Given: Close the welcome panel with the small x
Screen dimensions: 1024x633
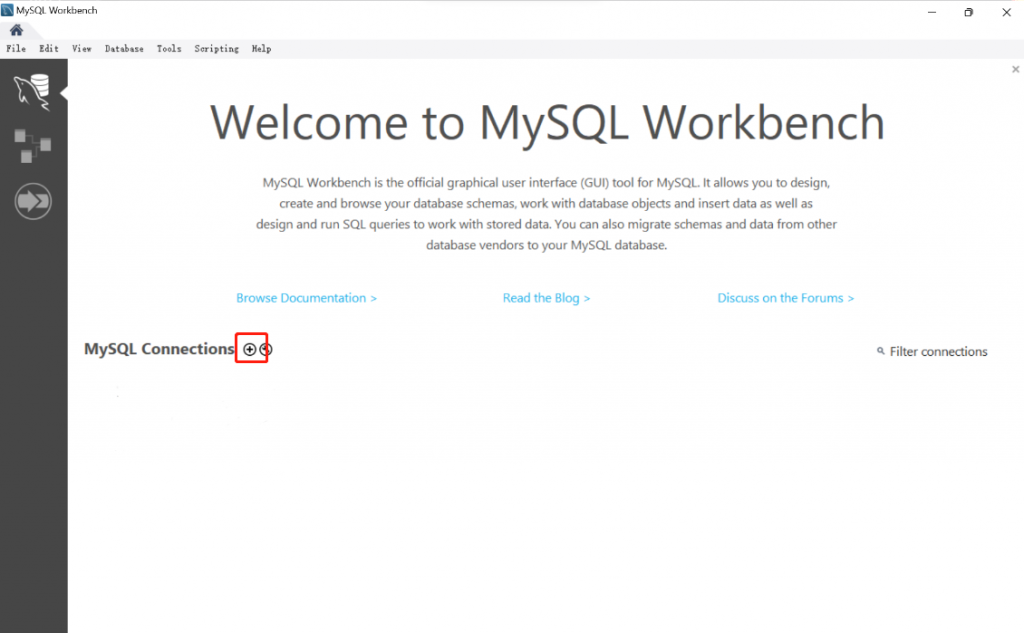Looking at the screenshot, I should point(1016,70).
